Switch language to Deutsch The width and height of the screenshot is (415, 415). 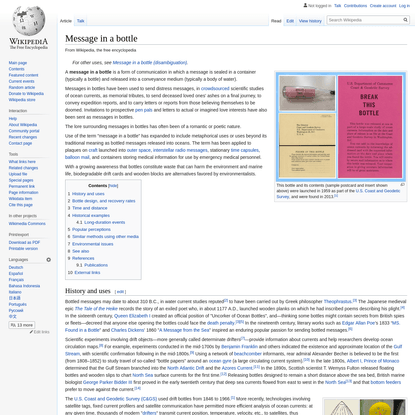[16, 267]
